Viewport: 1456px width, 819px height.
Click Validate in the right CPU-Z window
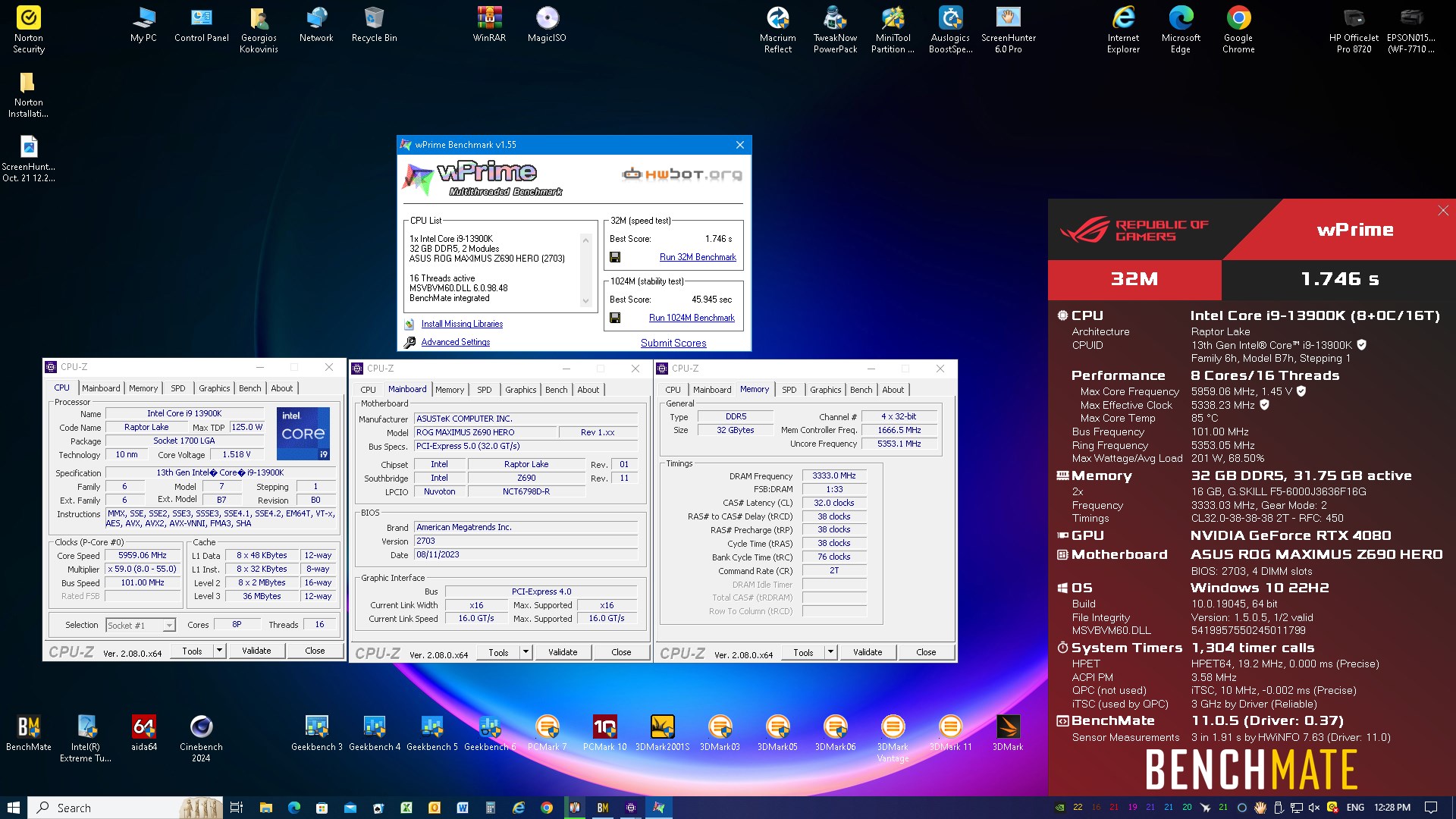pos(868,652)
